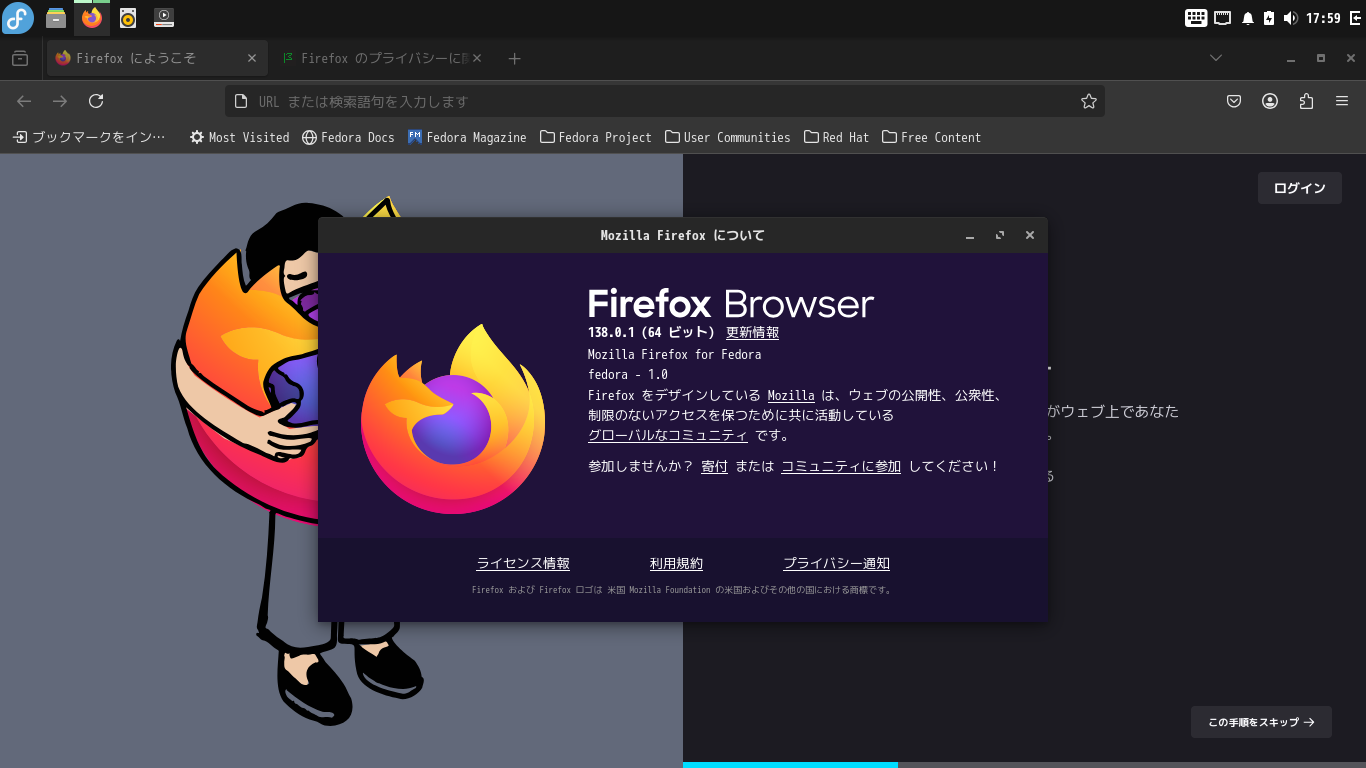Open the ライセンス情報 link
Screen dimensions: 1366x768
(x=523, y=564)
